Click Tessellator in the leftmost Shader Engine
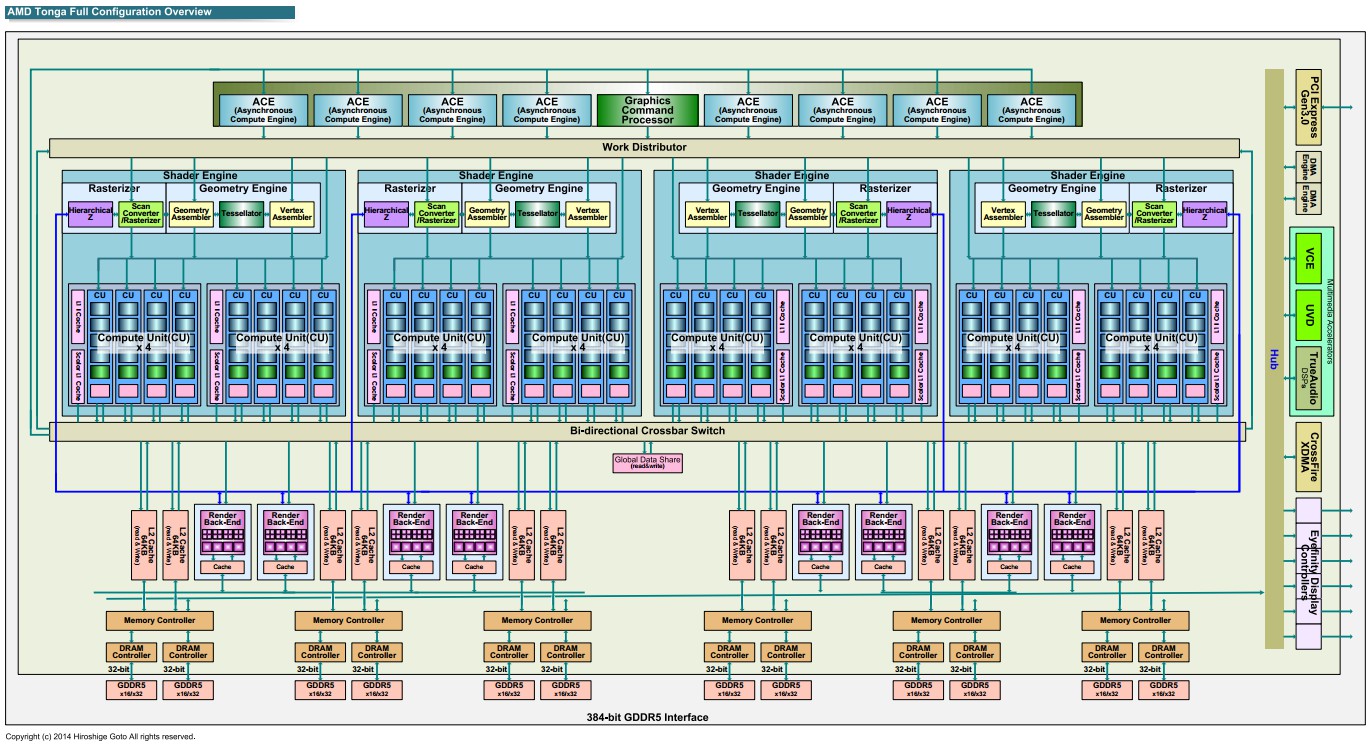The height and width of the screenshot is (745, 1370). pos(241,214)
